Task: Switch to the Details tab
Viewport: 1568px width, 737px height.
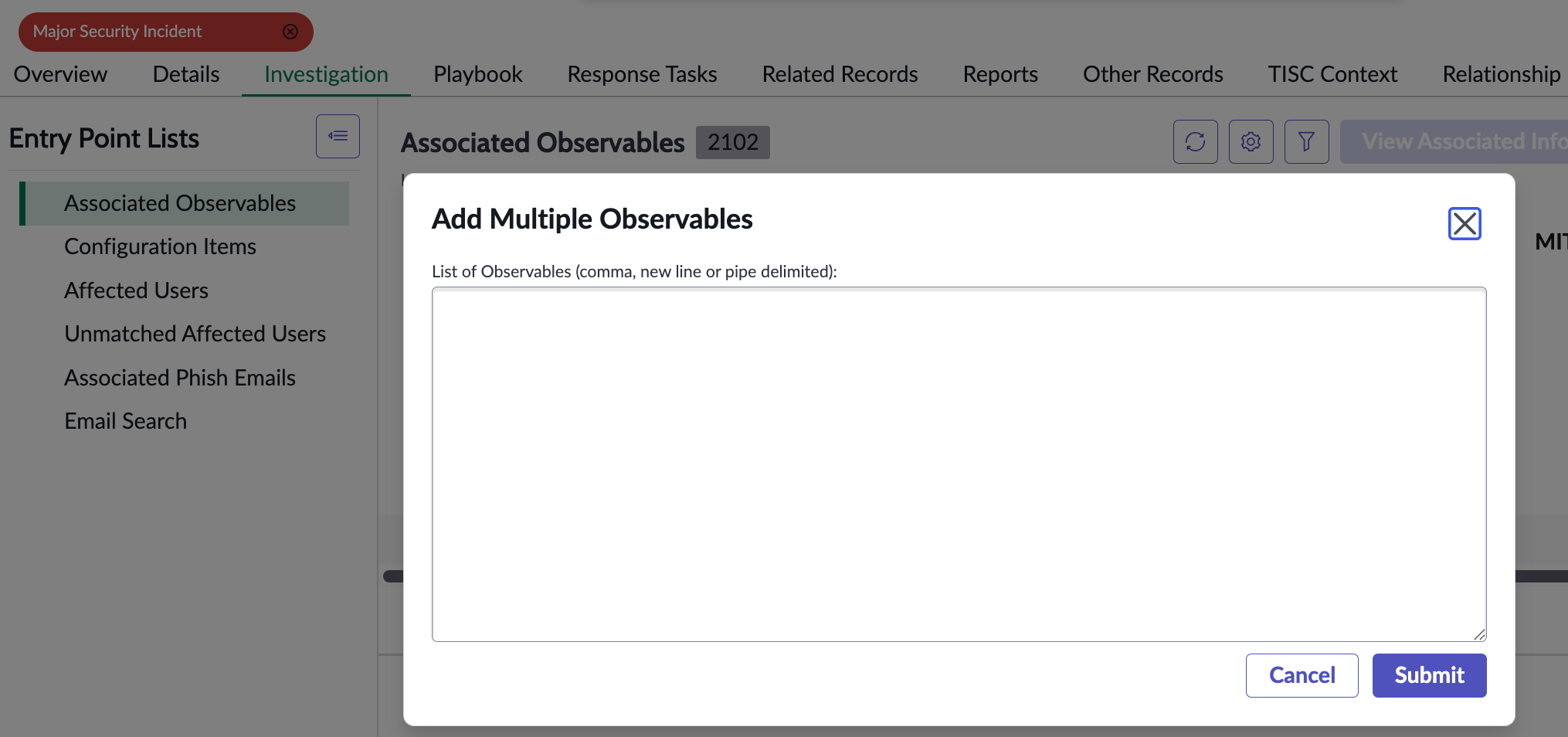Action: point(186,74)
